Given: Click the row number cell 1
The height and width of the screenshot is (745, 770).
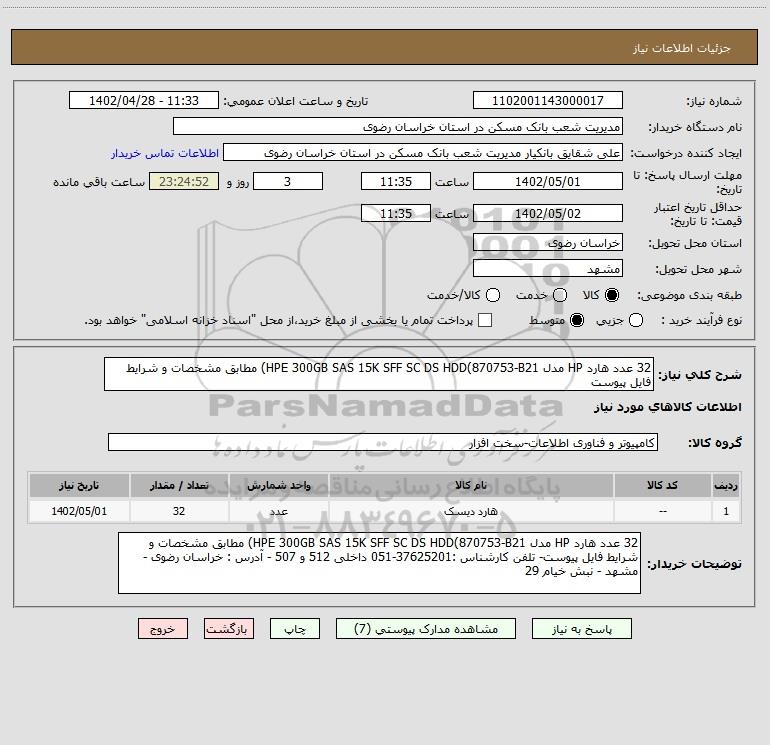Looking at the screenshot, I should pyautogui.click(x=726, y=511).
